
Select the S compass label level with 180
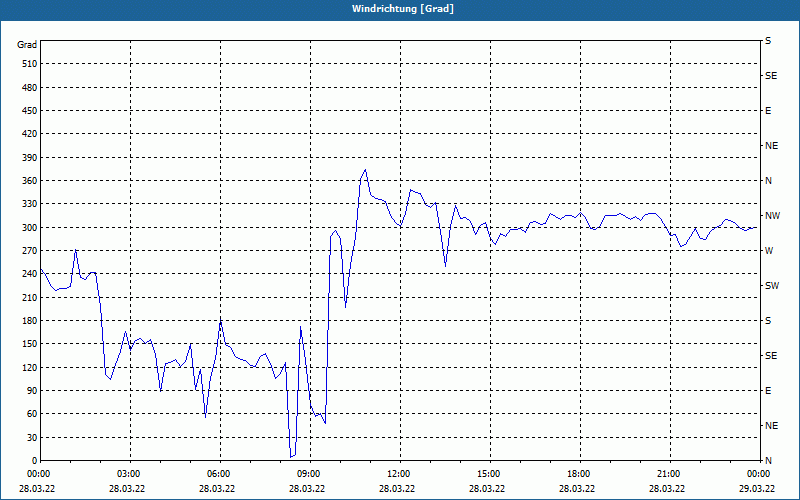(768, 321)
